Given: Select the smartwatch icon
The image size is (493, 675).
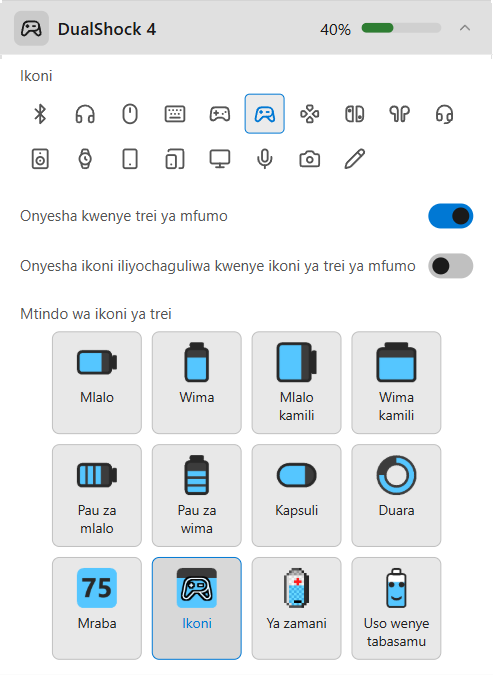Looking at the screenshot, I should (x=85, y=159).
